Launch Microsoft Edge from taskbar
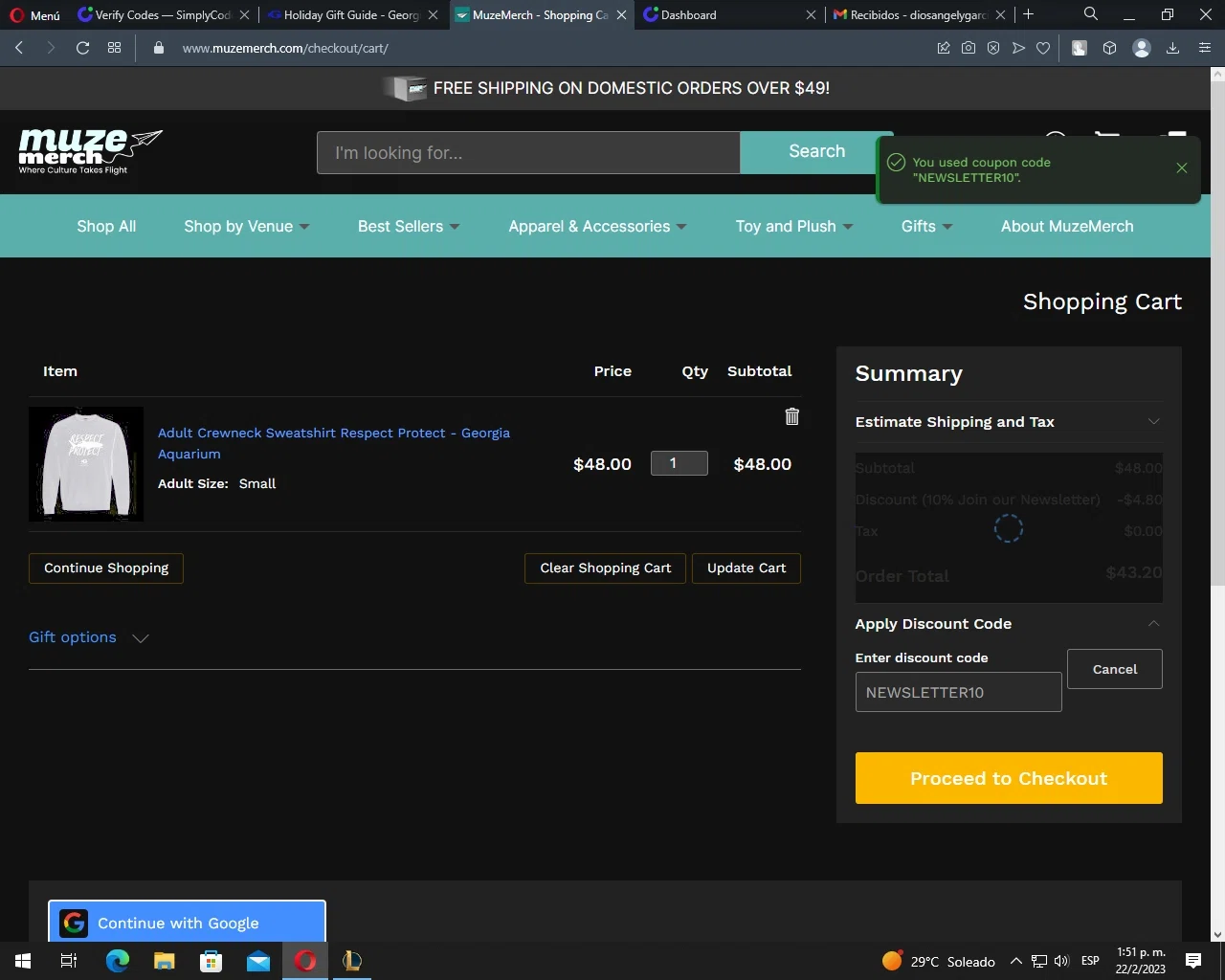The image size is (1225, 980). [x=118, y=961]
